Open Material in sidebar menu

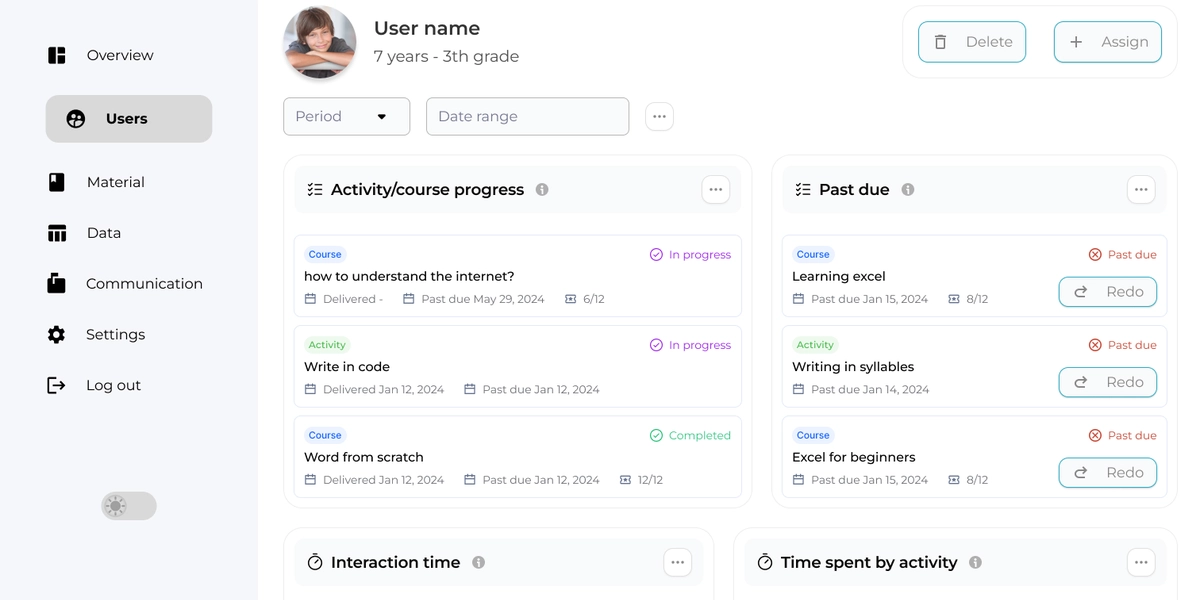pos(115,182)
